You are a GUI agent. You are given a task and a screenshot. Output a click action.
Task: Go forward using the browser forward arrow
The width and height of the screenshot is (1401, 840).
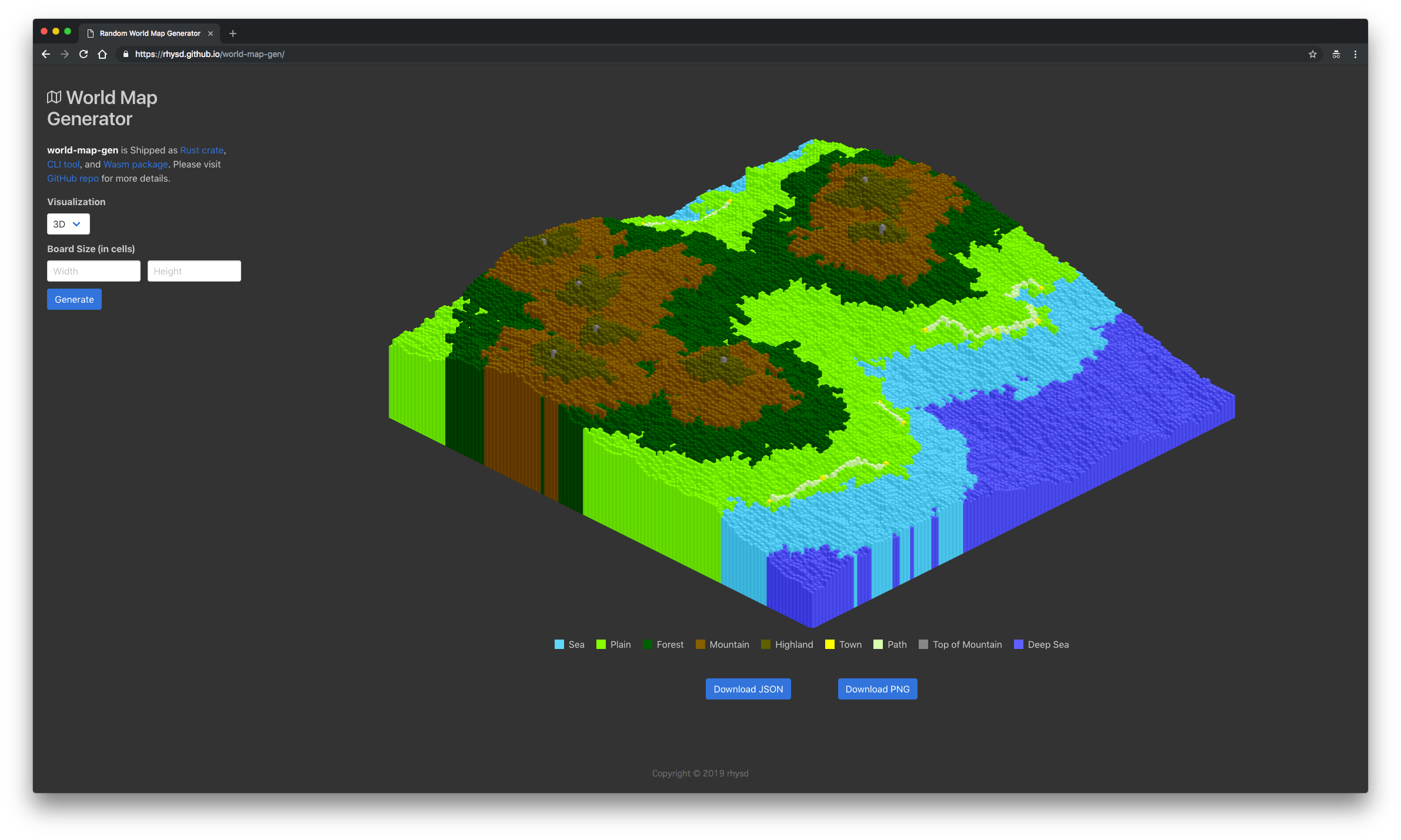(65, 54)
